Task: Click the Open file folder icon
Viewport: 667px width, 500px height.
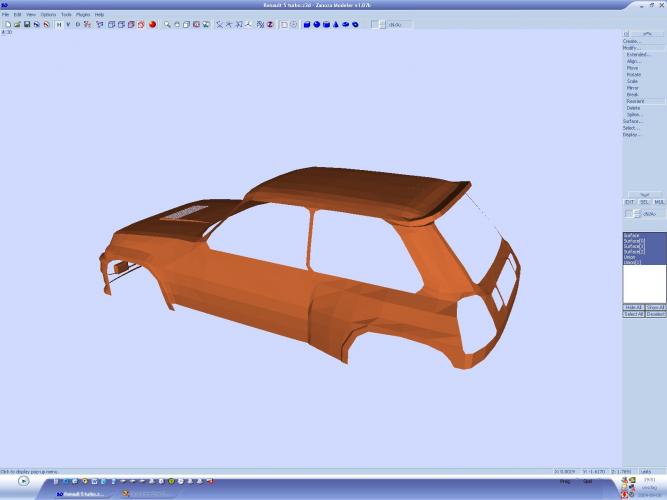Action: pos(15,24)
